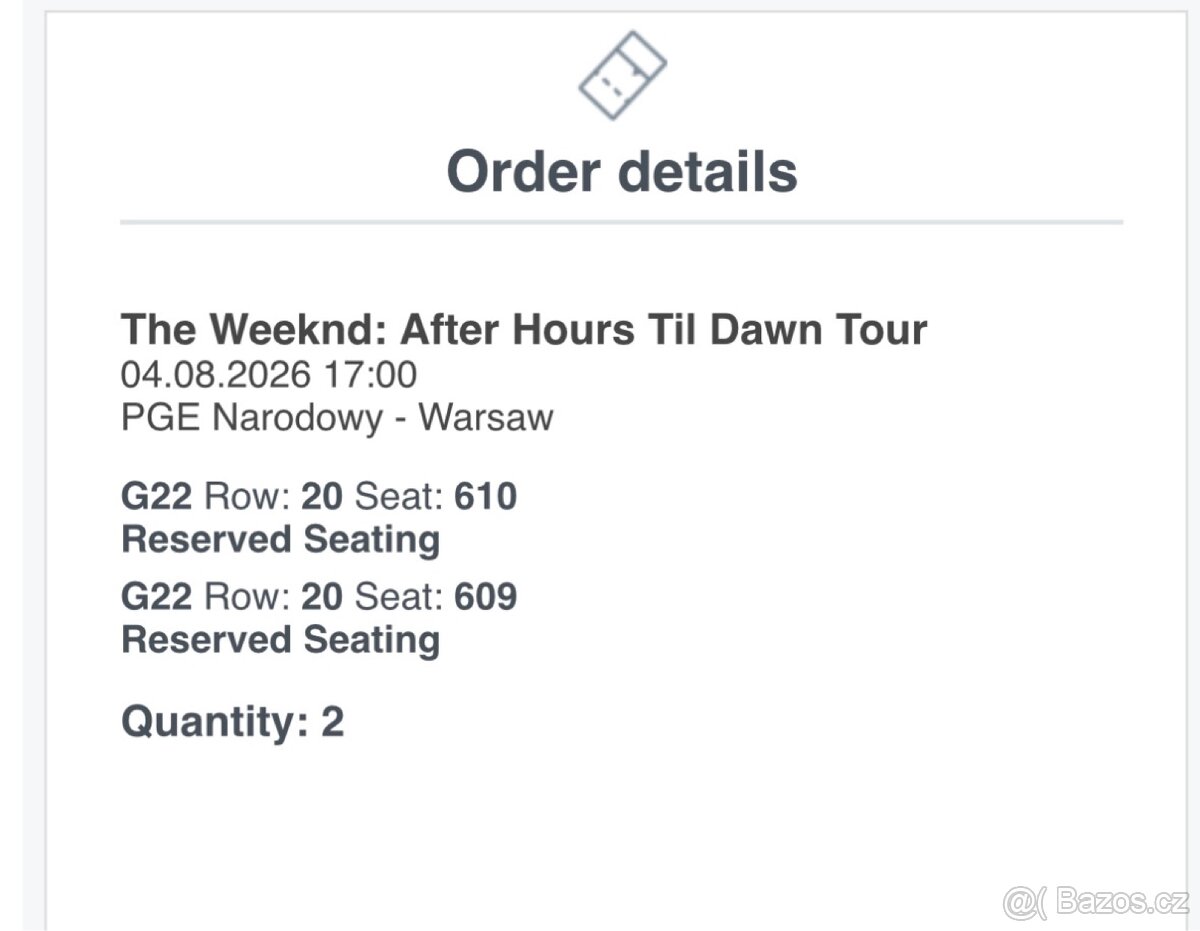
Task: Click Reserved Seating under seat 609
Action: (x=280, y=640)
